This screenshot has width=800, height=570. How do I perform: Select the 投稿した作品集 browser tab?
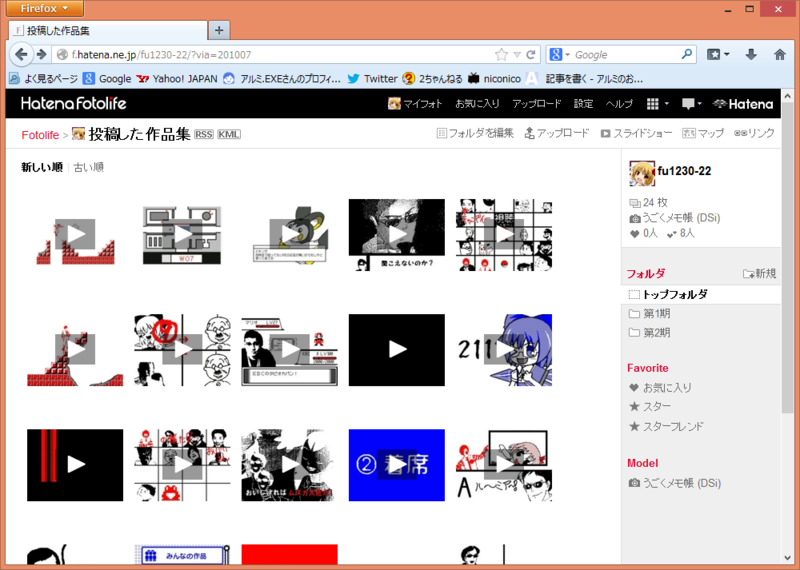coord(108,31)
